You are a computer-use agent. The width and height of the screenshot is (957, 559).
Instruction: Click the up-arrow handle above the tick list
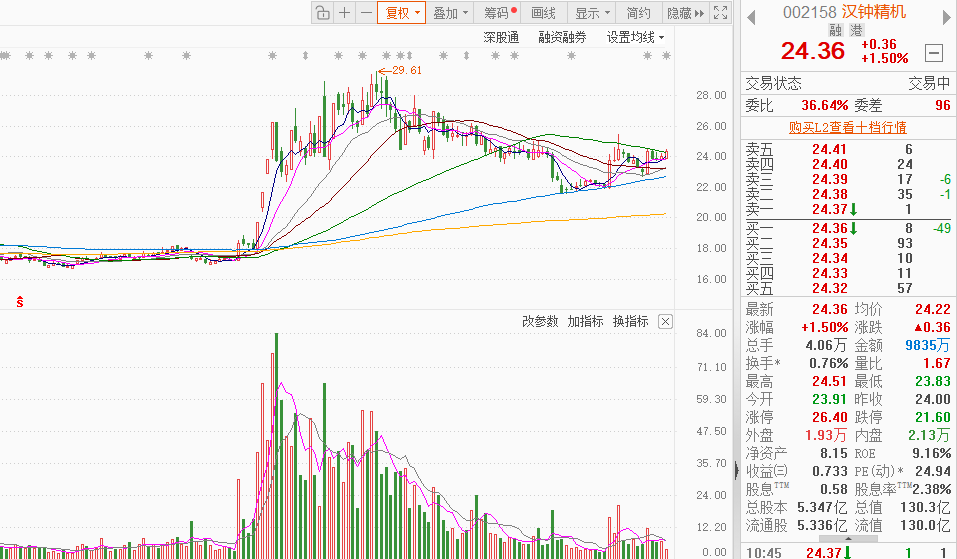[x=848, y=539]
